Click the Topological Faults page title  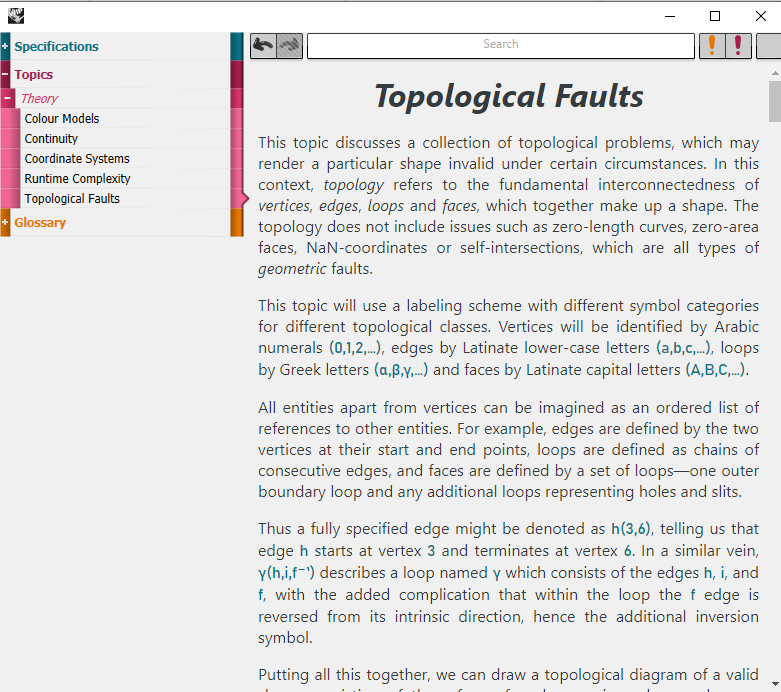[x=509, y=96]
